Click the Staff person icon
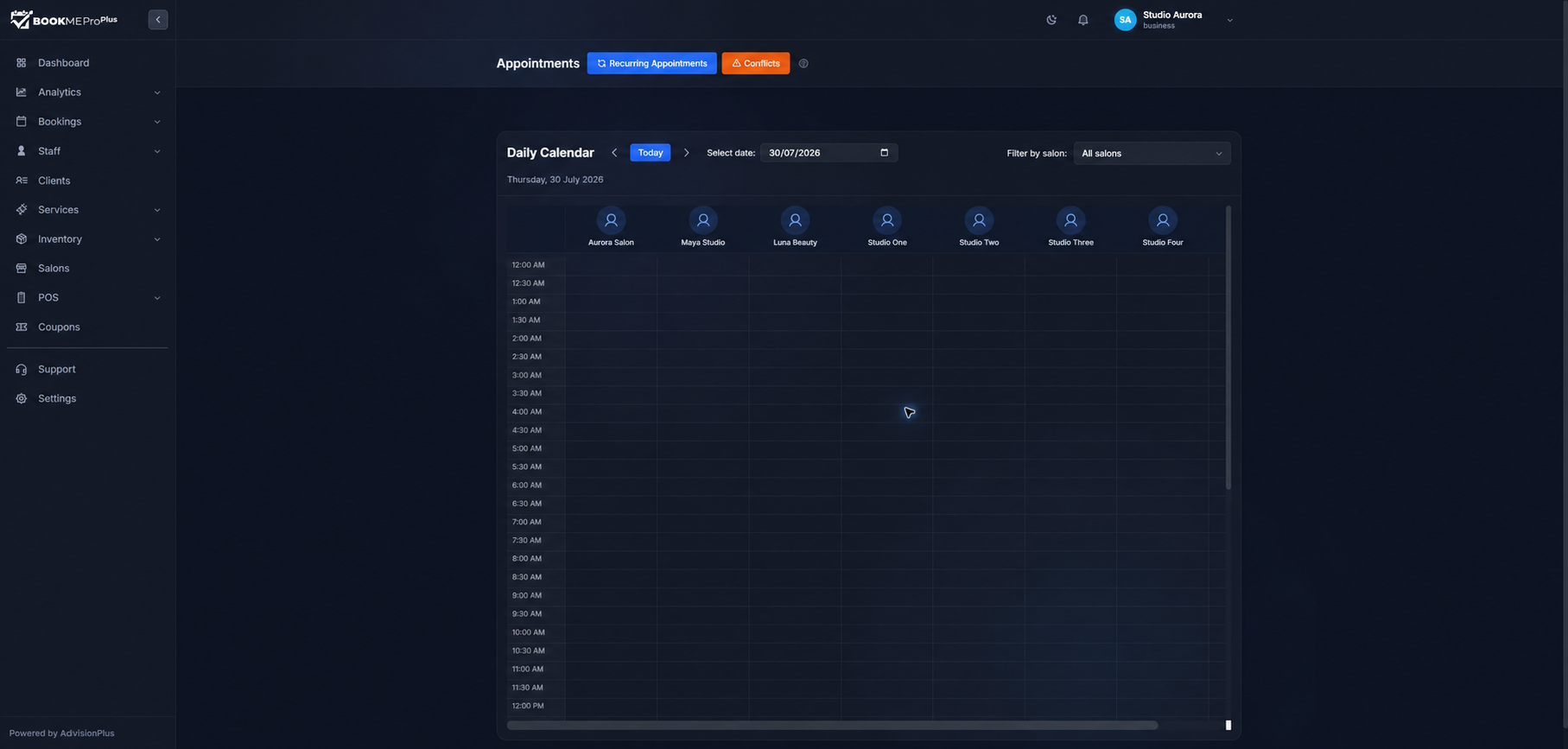1568x749 pixels. 22,151
